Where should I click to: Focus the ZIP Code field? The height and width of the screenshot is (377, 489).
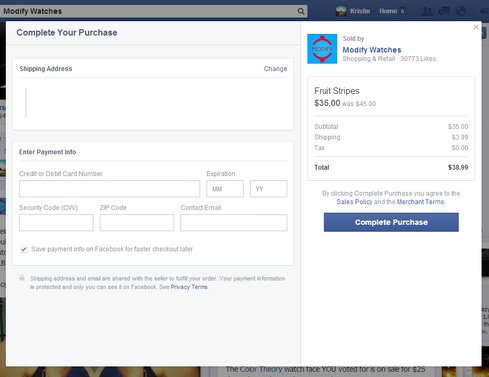tap(137, 223)
